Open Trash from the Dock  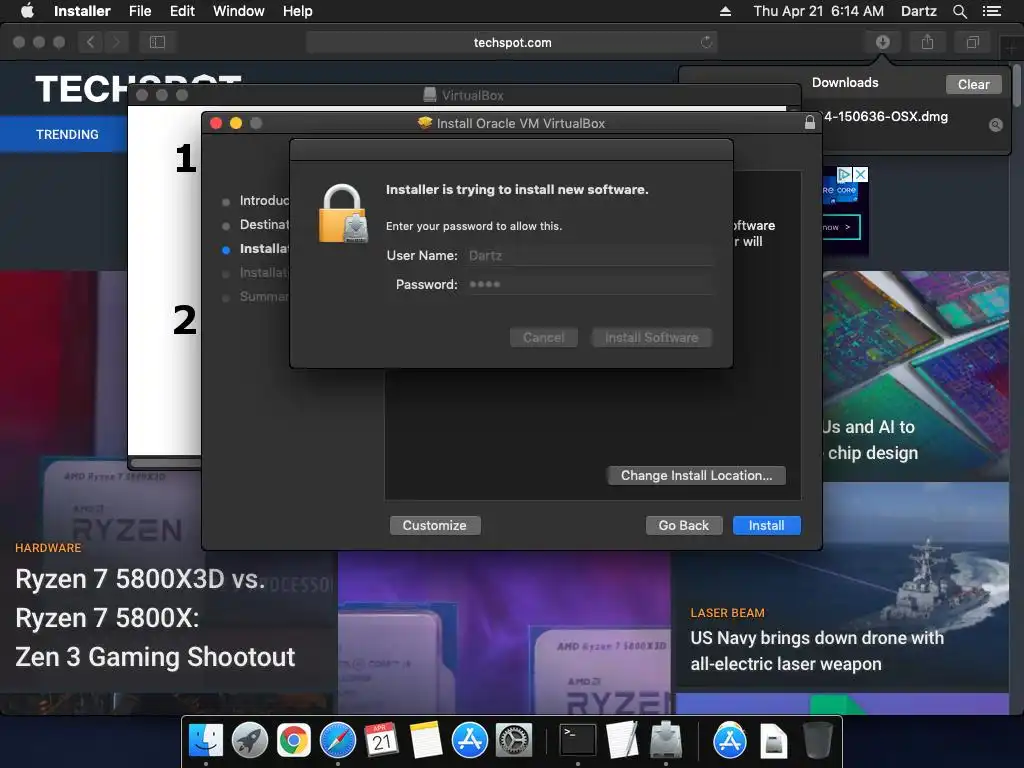[817, 741]
